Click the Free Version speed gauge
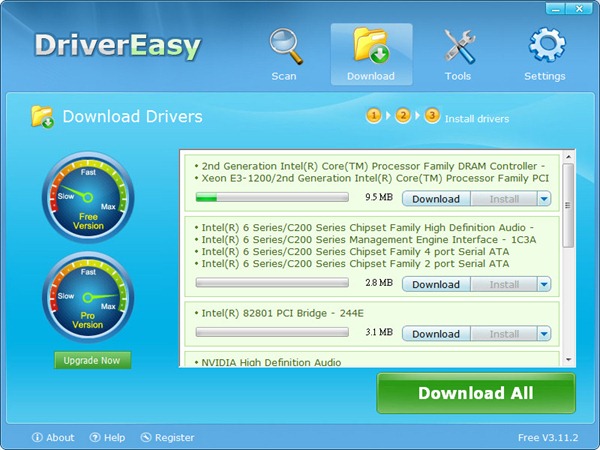Viewport: 600px width, 450px height. 88,197
